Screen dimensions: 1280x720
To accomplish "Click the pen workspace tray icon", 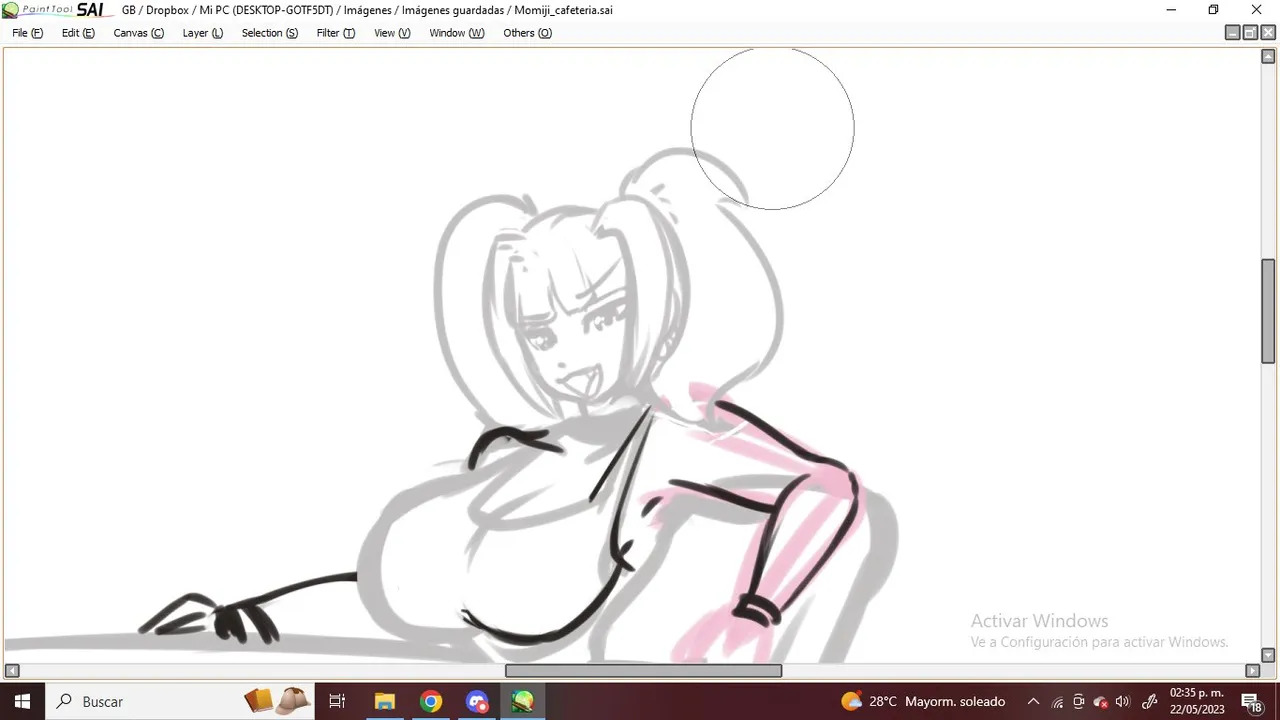I will click(1149, 702).
